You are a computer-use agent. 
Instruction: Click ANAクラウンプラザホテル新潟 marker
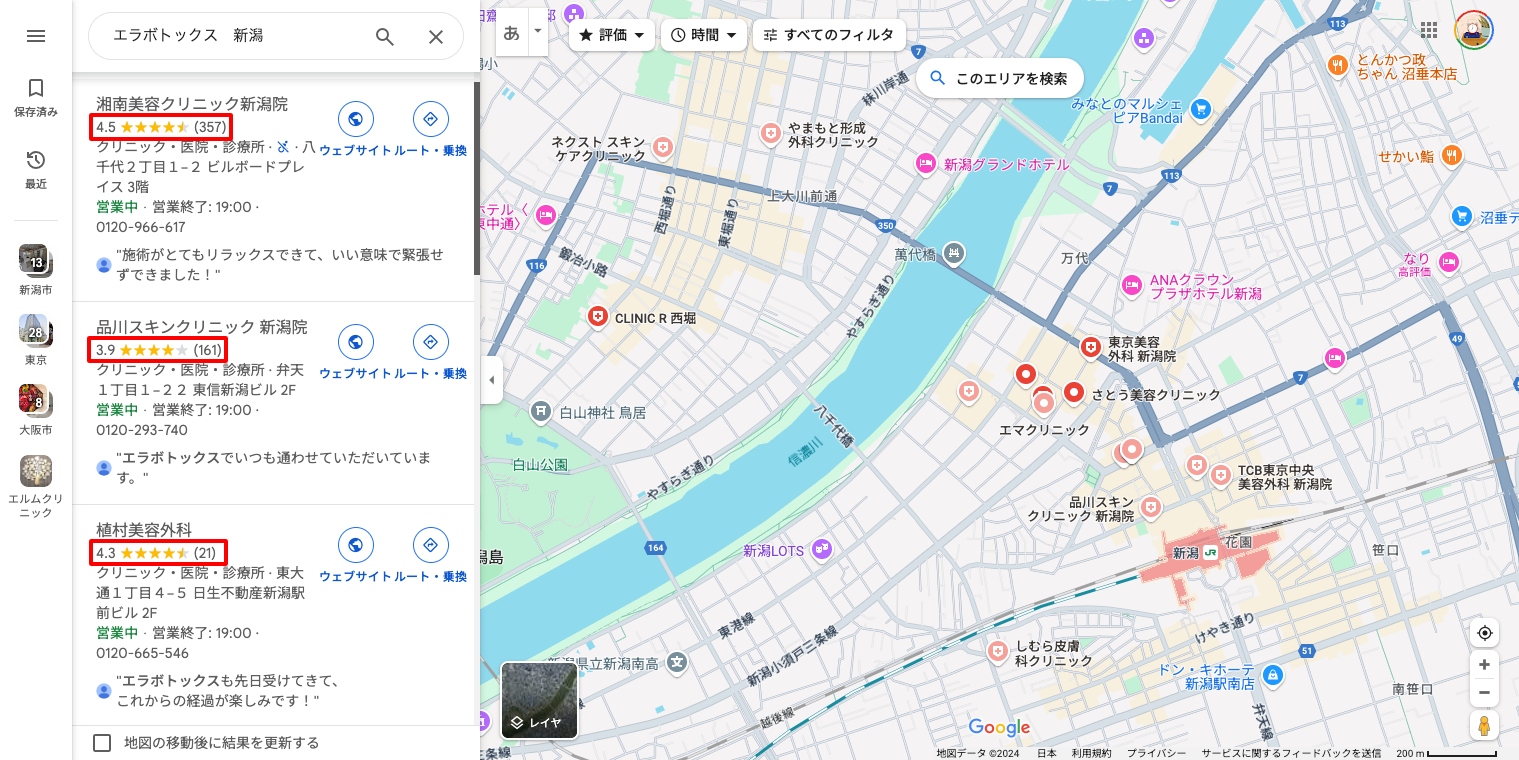(1132, 285)
